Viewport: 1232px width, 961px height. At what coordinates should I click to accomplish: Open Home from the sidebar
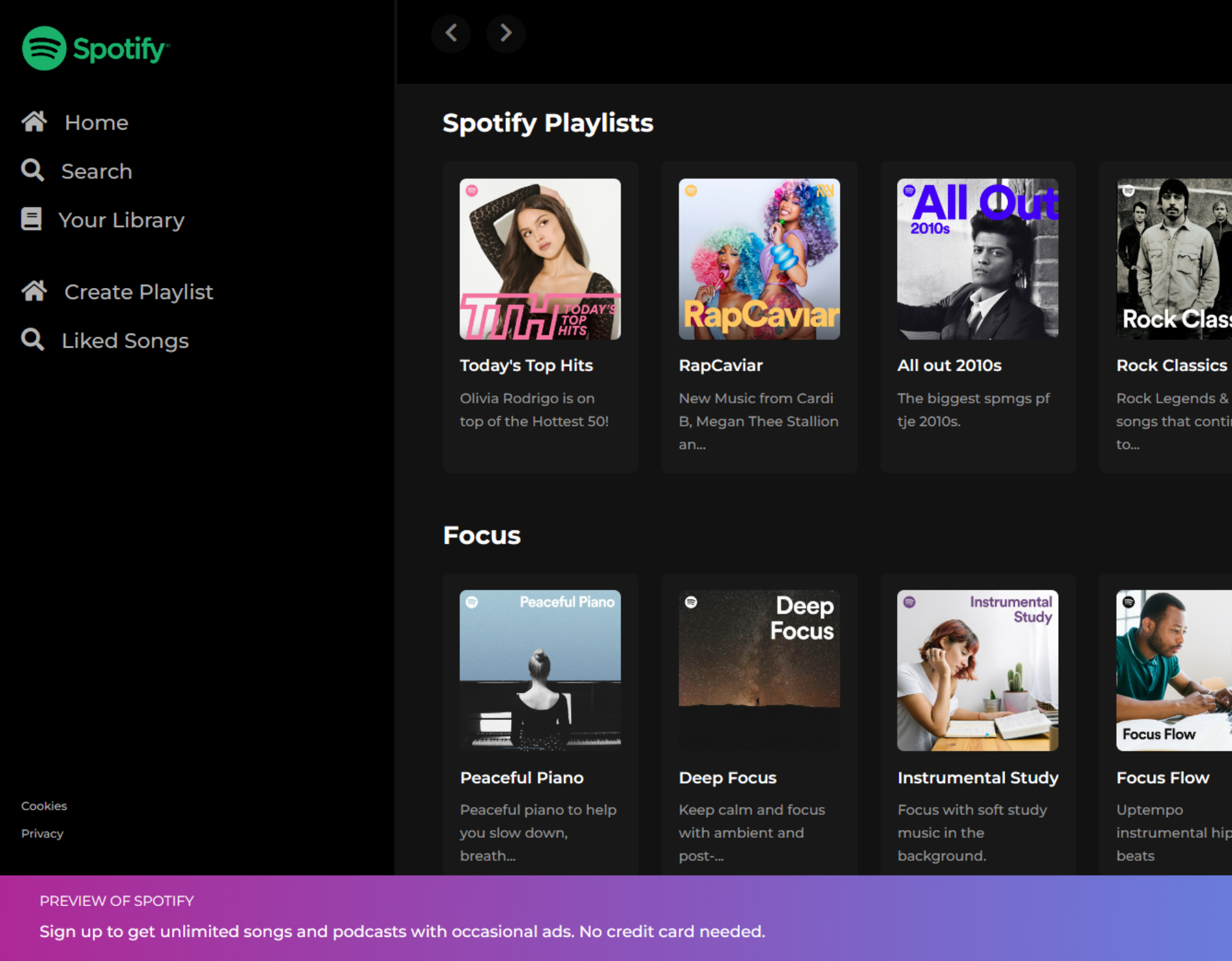pyautogui.click(x=96, y=122)
